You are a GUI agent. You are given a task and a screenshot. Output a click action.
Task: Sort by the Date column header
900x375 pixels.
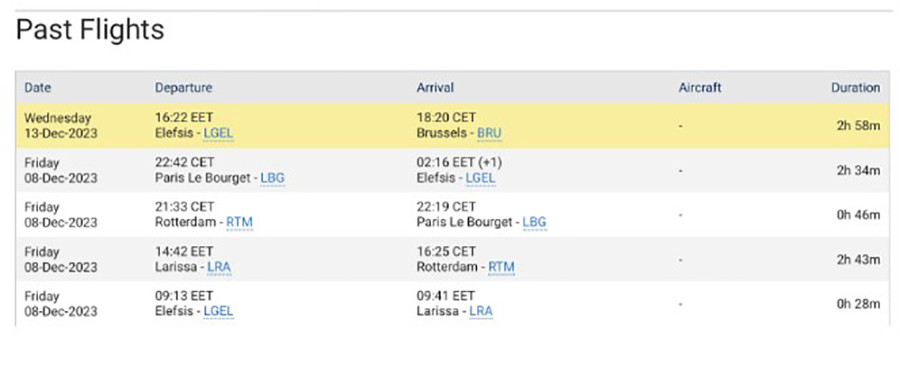point(37,88)
